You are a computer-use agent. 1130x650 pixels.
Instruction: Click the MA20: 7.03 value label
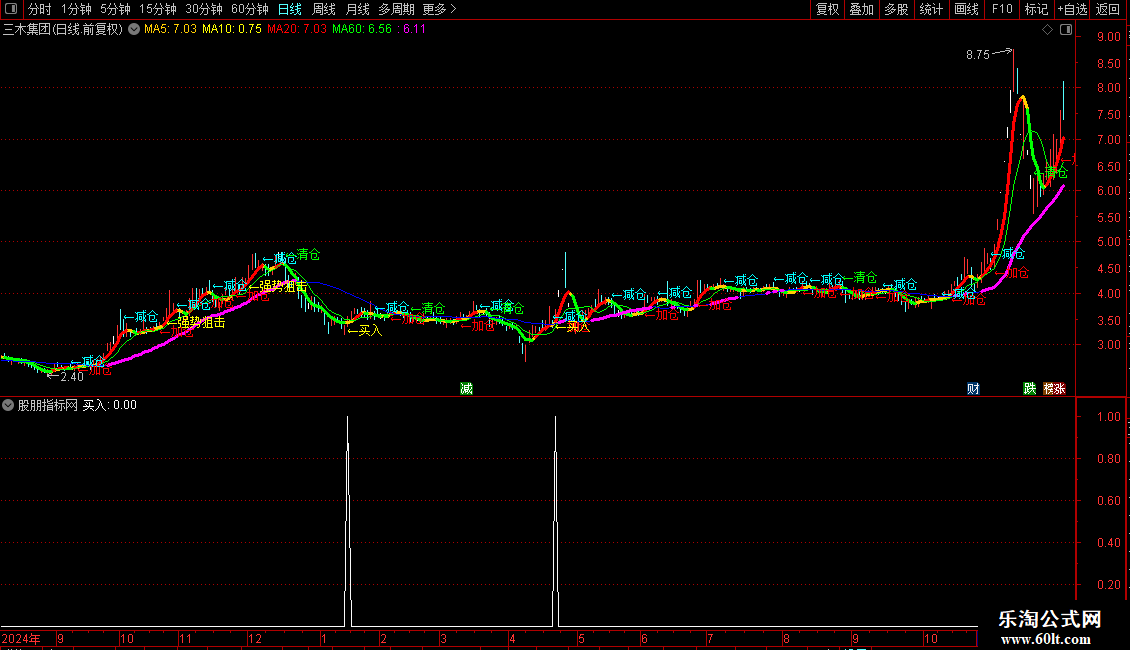tap(297, 29)
